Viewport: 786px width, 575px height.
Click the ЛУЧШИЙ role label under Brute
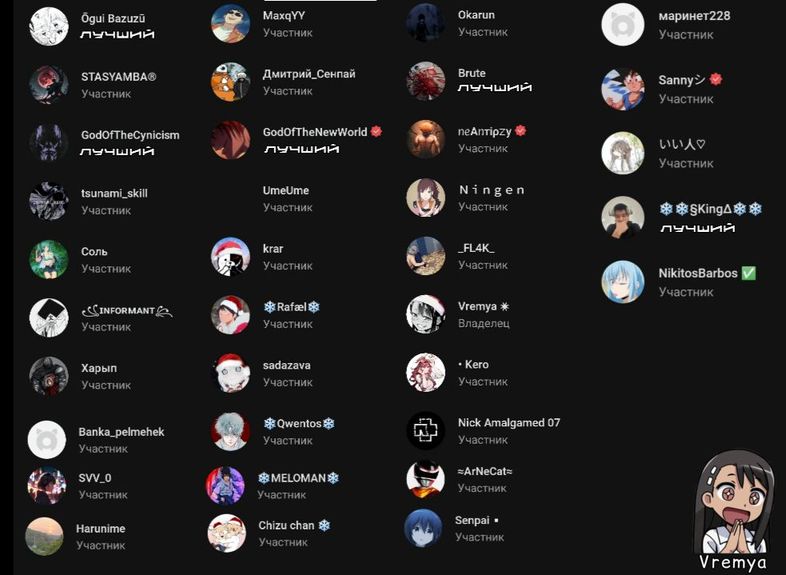point(494,88)
